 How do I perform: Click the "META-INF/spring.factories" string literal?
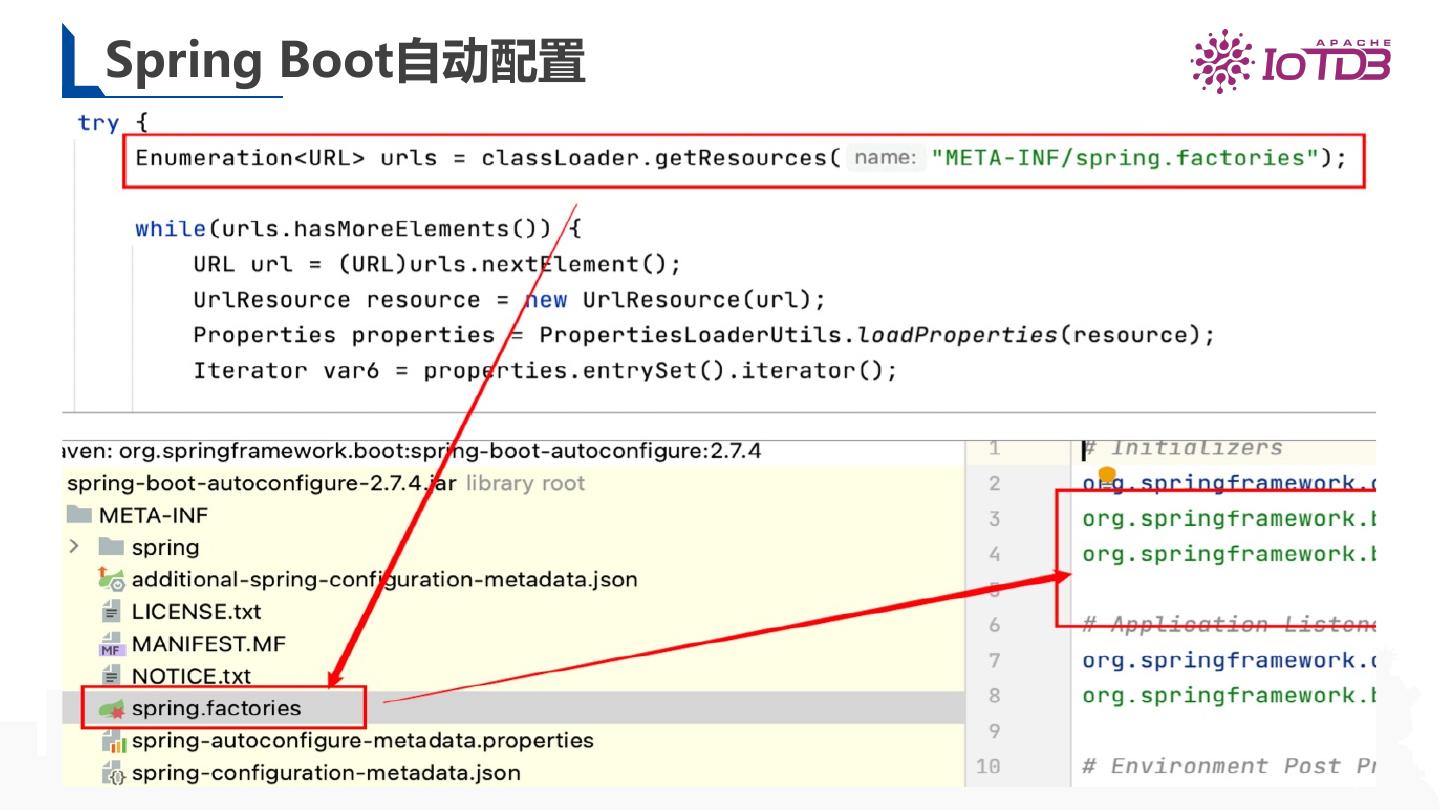pyautogui.click(x=1125, y=158)
